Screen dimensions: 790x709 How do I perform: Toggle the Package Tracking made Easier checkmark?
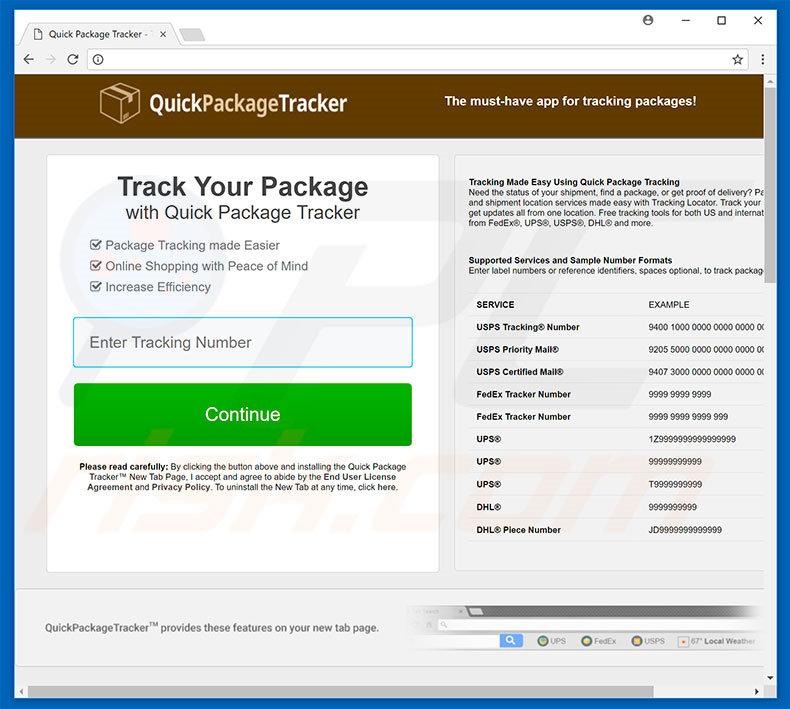[95, 245]
